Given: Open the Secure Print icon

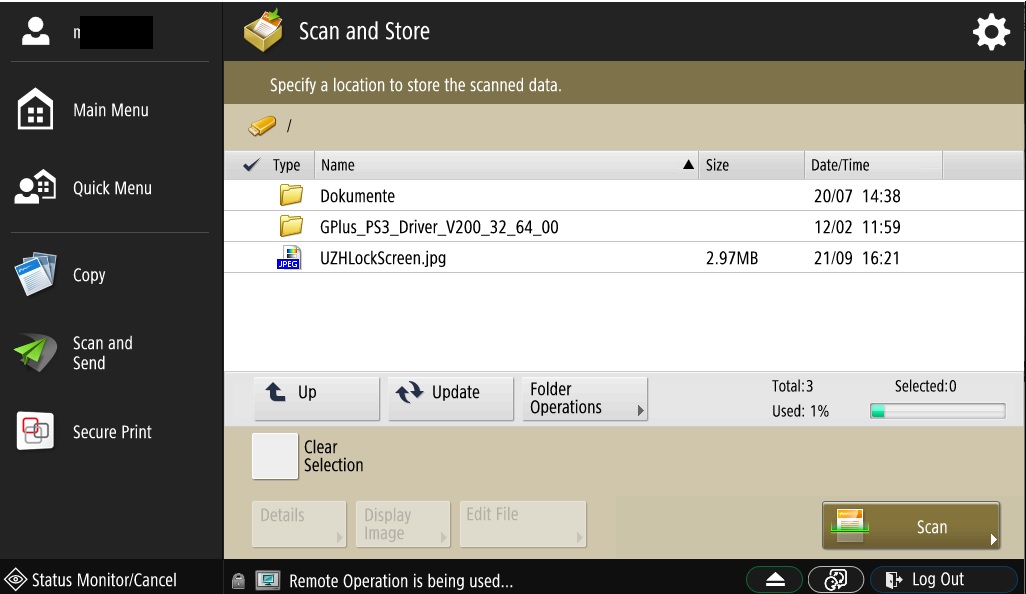Looking at the screenshot, I should pos(36,432).
